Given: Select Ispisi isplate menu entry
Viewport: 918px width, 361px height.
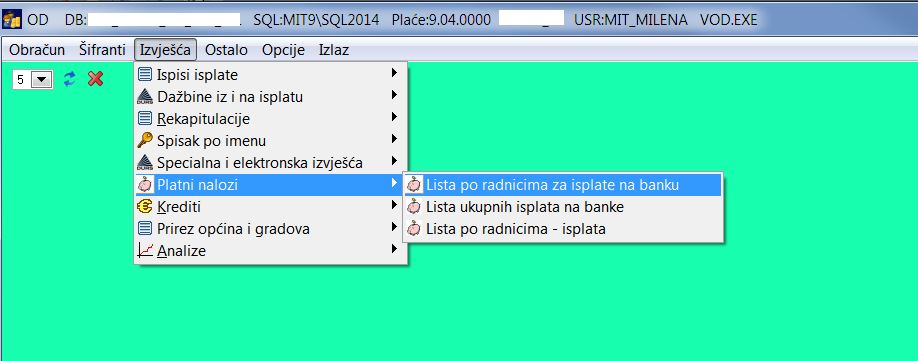Looking at the screenshot, I should [x=270, y=75].
